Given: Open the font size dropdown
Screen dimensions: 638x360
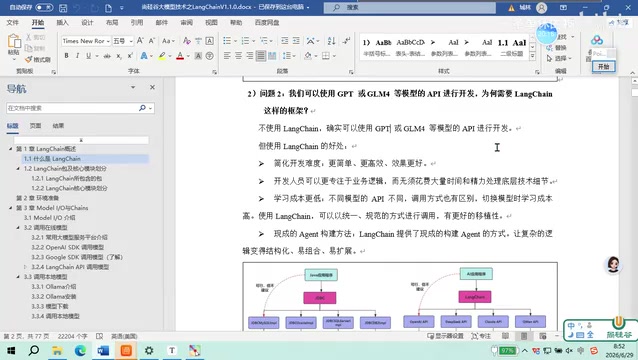Looking at the screenshot, I should coord(131,41).
